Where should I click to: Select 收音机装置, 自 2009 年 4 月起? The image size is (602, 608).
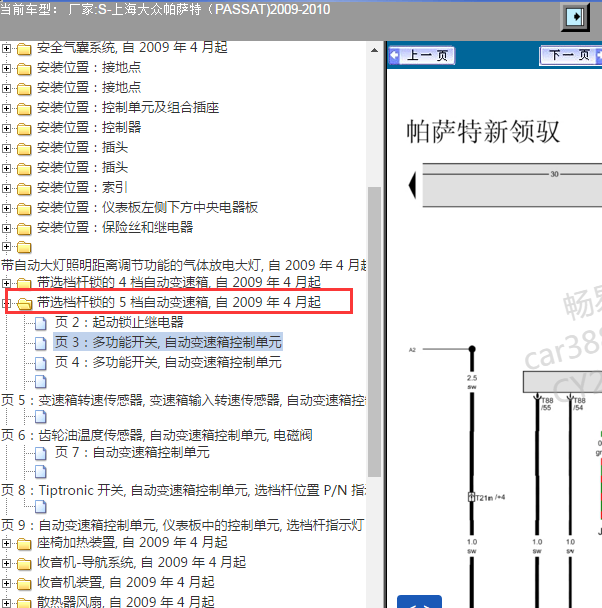pos(125,582)
